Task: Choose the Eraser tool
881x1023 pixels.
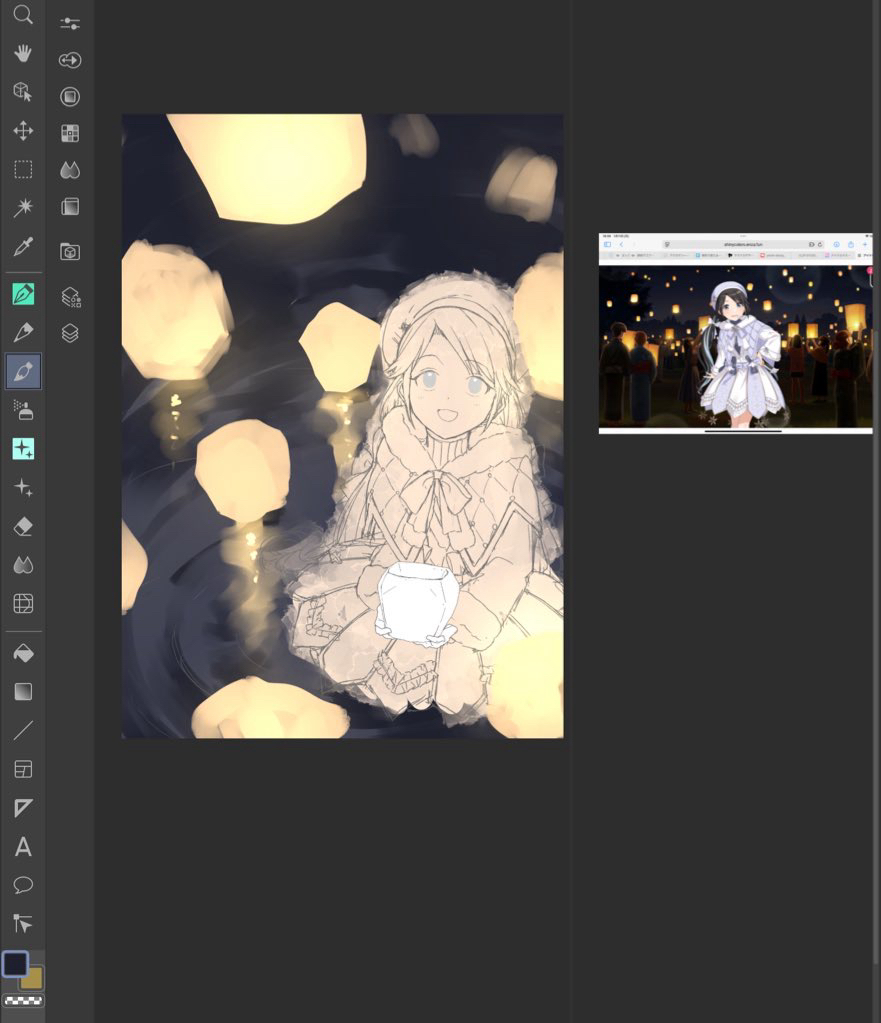Action: click(x=22, y=526)
